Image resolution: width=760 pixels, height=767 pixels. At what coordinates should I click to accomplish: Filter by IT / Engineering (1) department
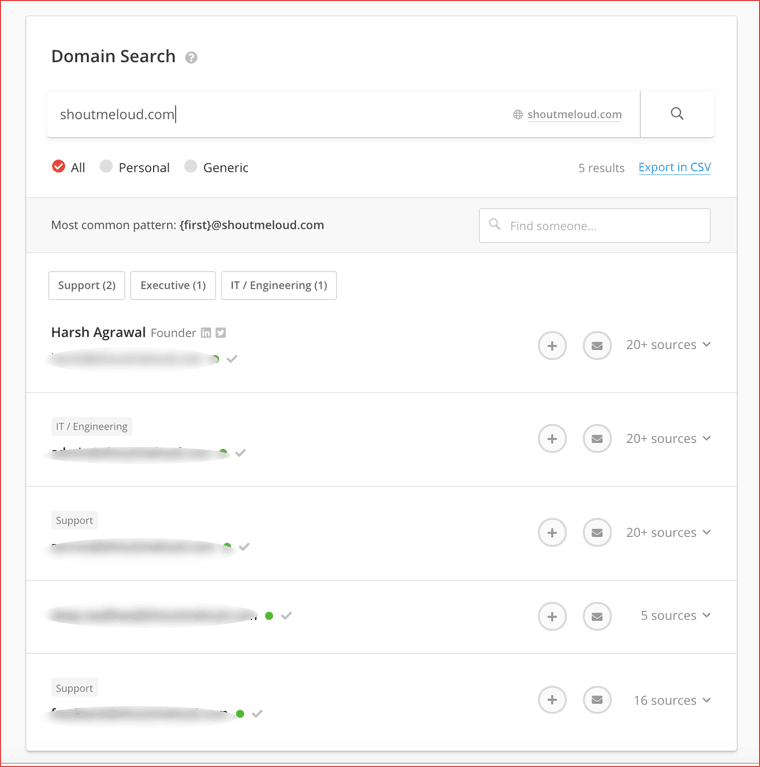click(x=279, y=286)
